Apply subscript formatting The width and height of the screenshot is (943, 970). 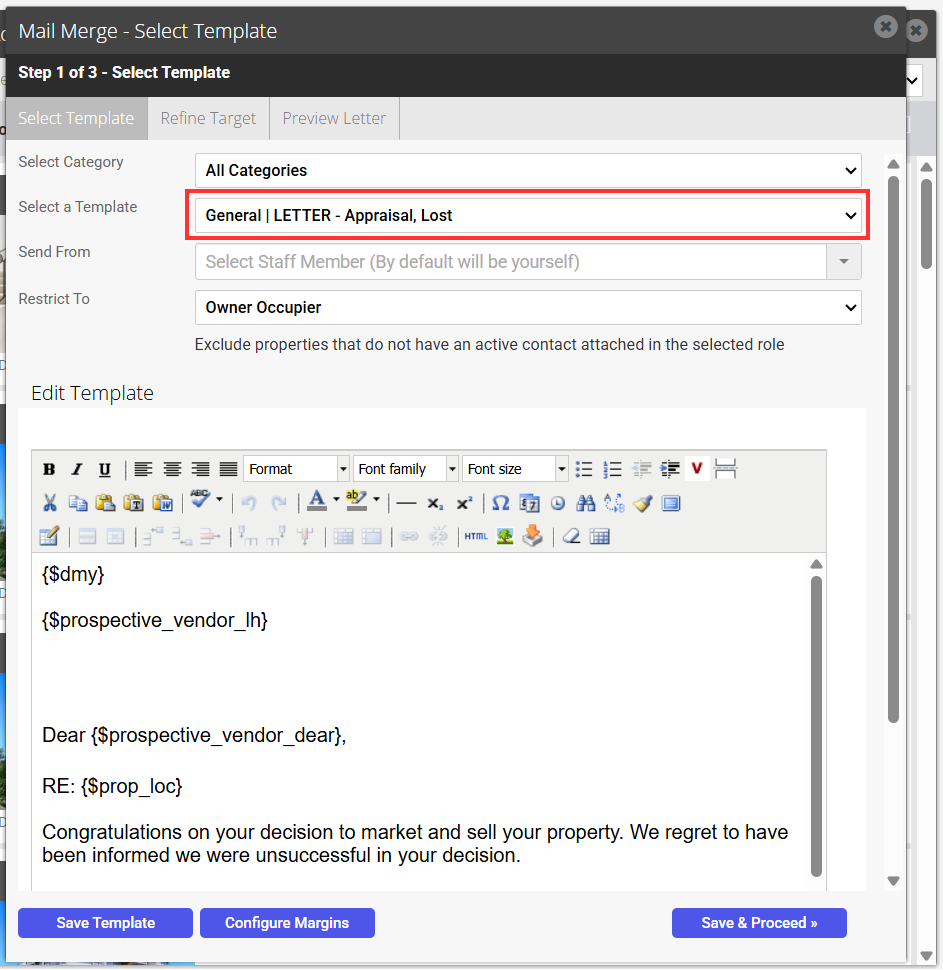point(435,504)
